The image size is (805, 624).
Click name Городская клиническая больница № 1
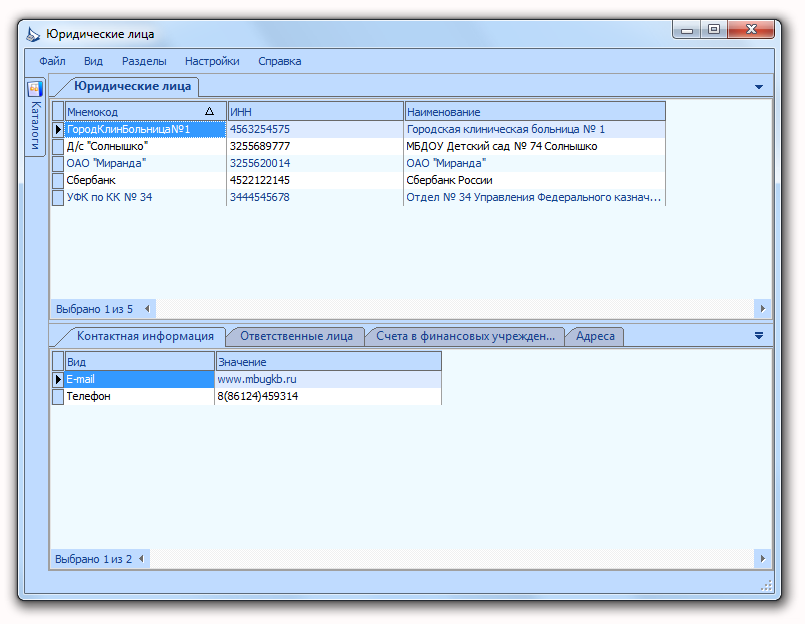(506, 129)
